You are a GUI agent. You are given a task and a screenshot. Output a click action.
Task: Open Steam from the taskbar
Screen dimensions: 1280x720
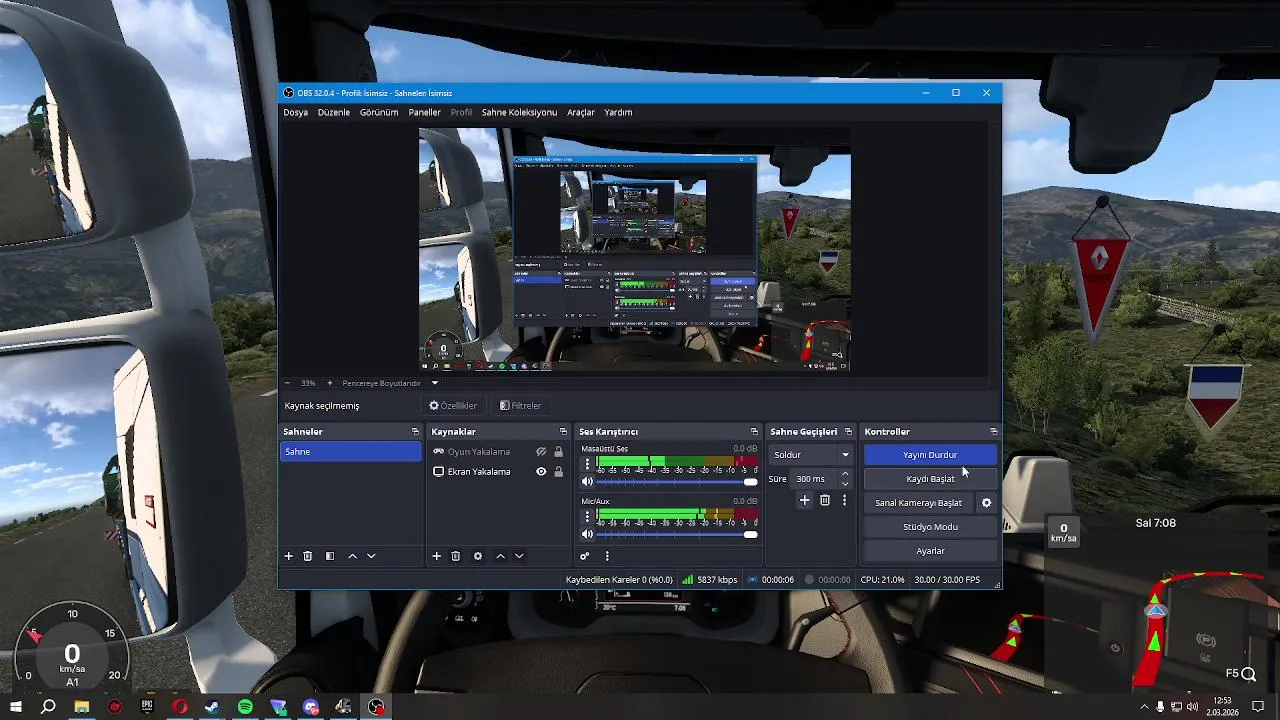pyautogui.click(x=212, y=707)
